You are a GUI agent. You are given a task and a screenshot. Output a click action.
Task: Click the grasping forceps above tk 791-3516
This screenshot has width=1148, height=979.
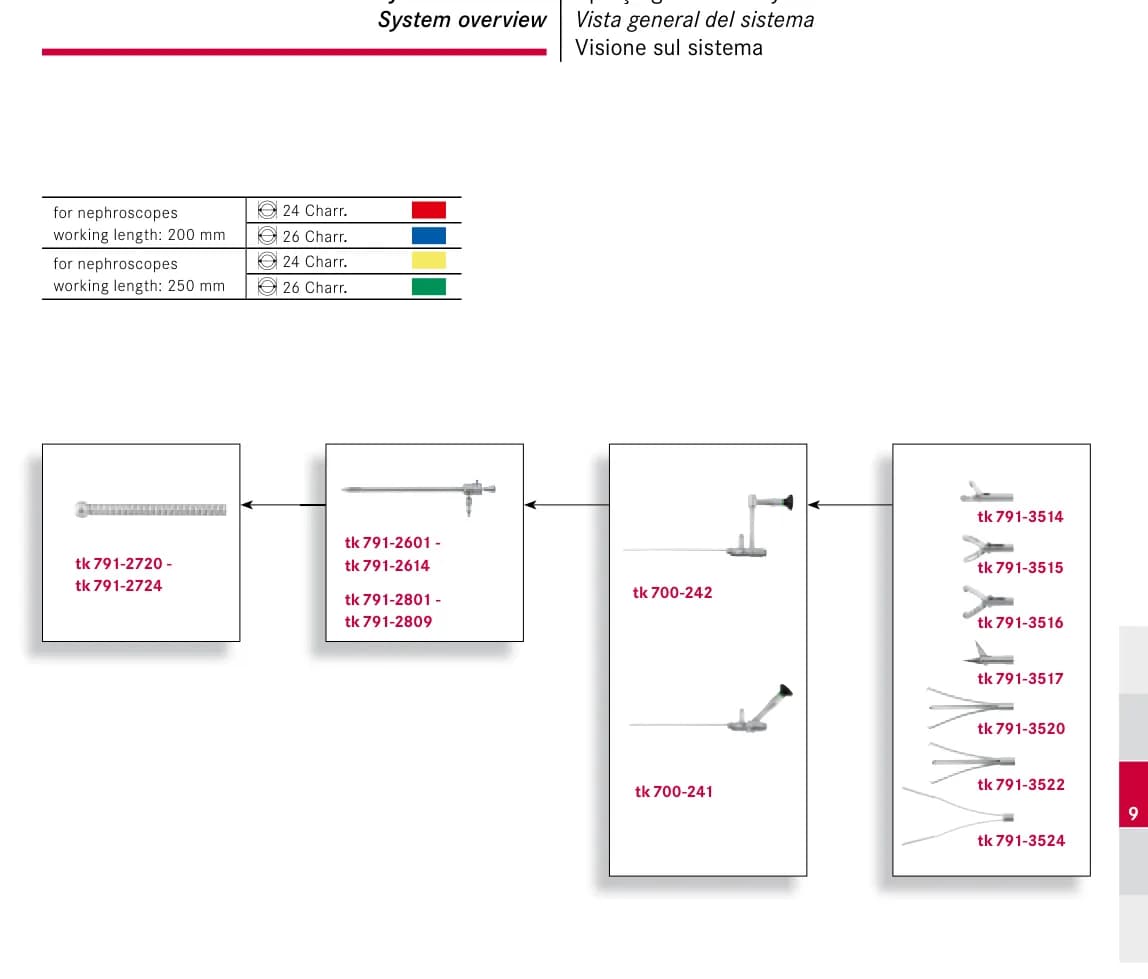click(987, 602)
